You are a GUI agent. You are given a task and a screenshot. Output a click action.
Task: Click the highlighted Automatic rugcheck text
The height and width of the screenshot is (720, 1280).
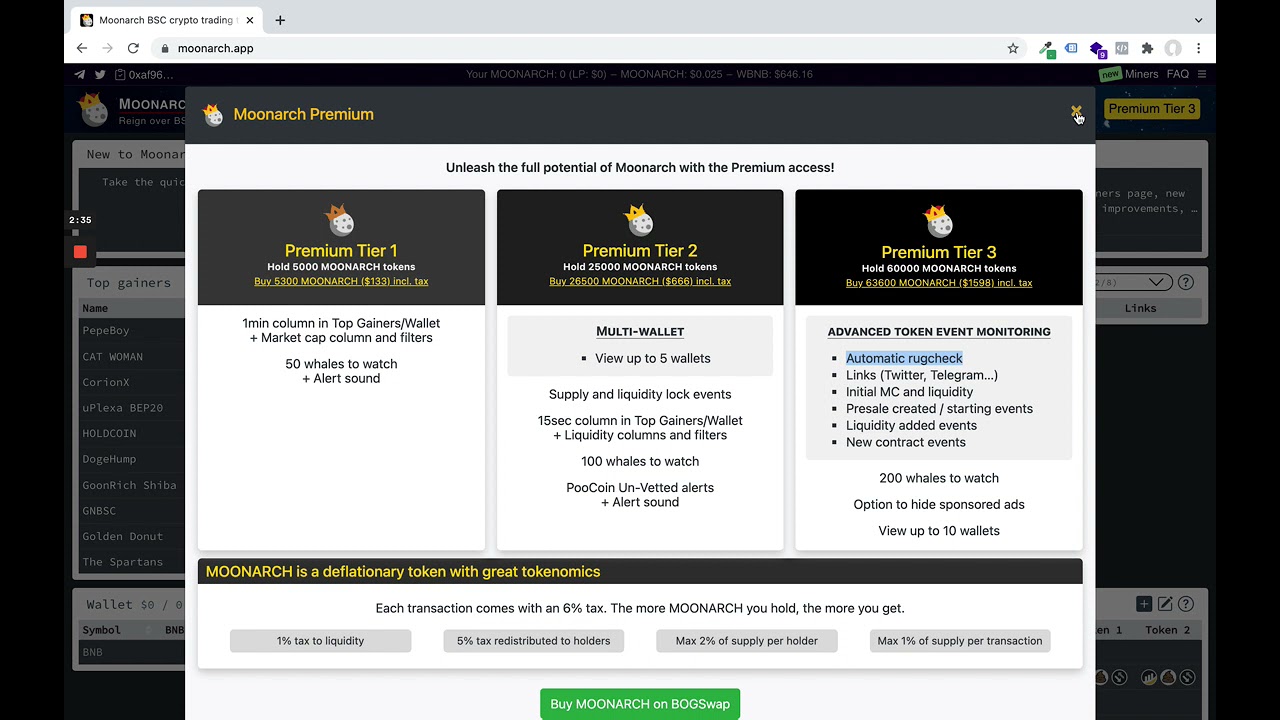tap(904, 358)
